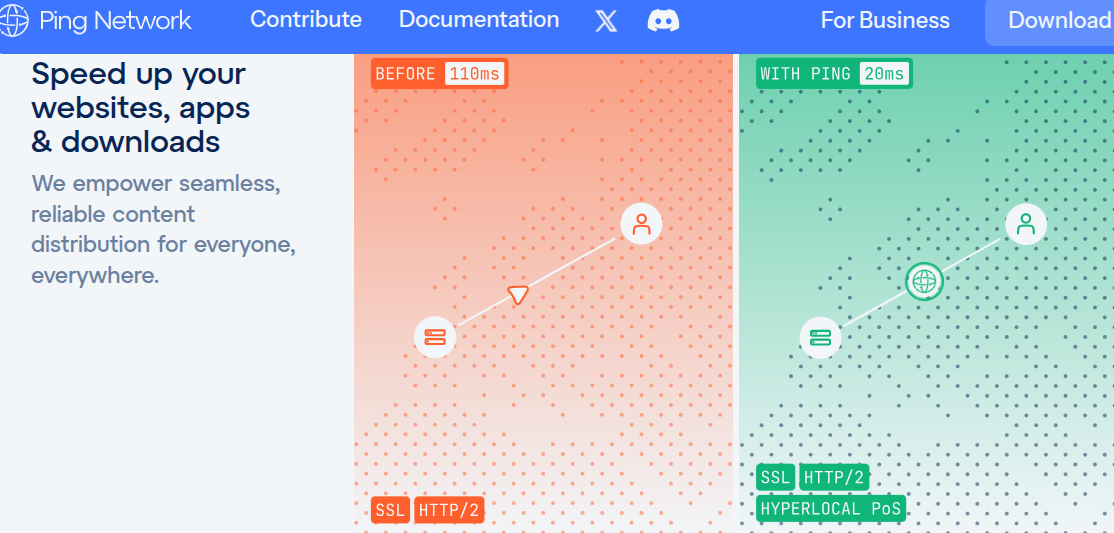This screenshot has width=1114, height=533.
Task: Click the green HTTP/2 tag
Action: (834, 478)
